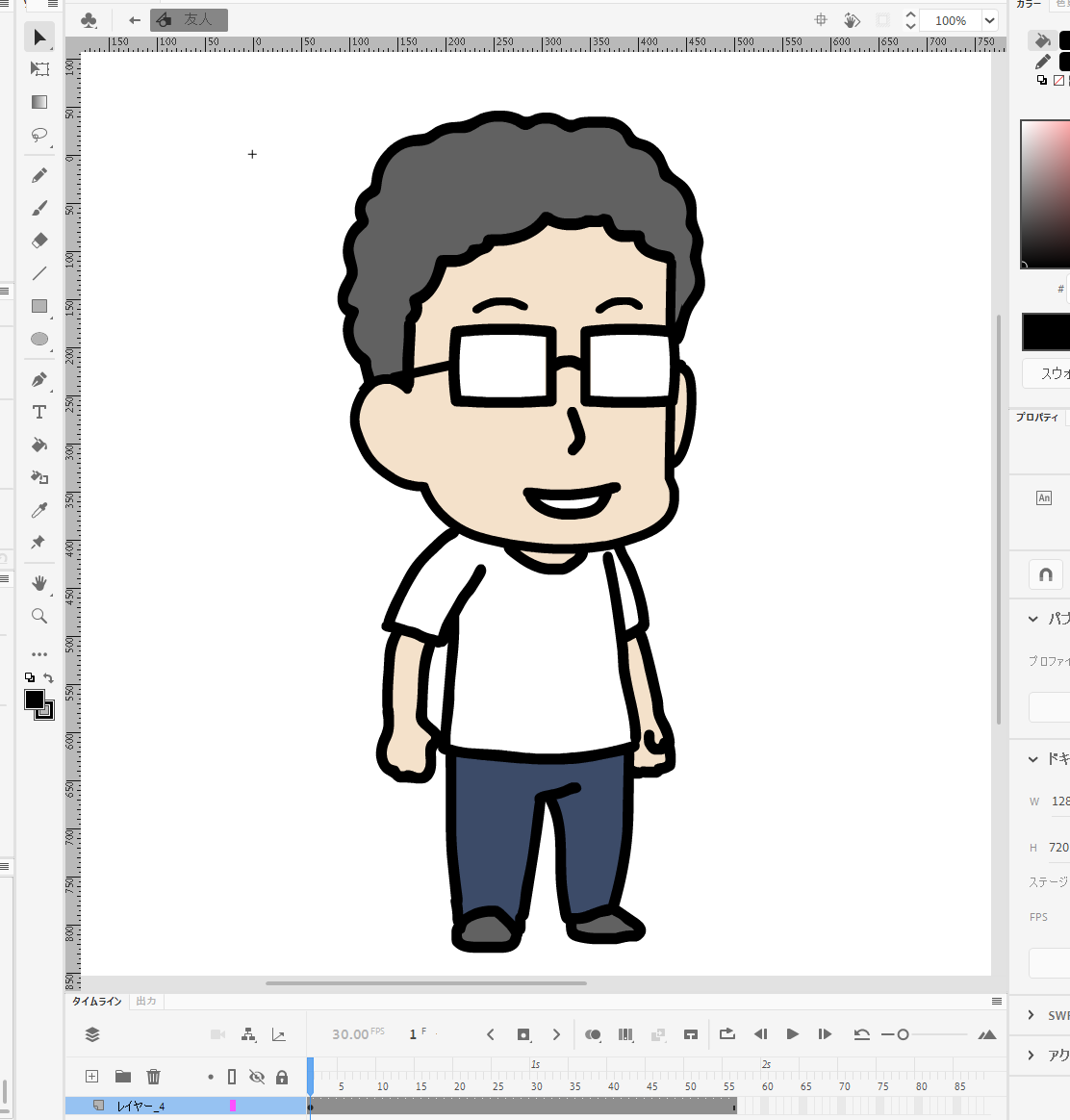The width and height of the screenshot is (1070, 1120).
Task: Toggle highlight layers dot column header
Action: tap(210, 1077)
